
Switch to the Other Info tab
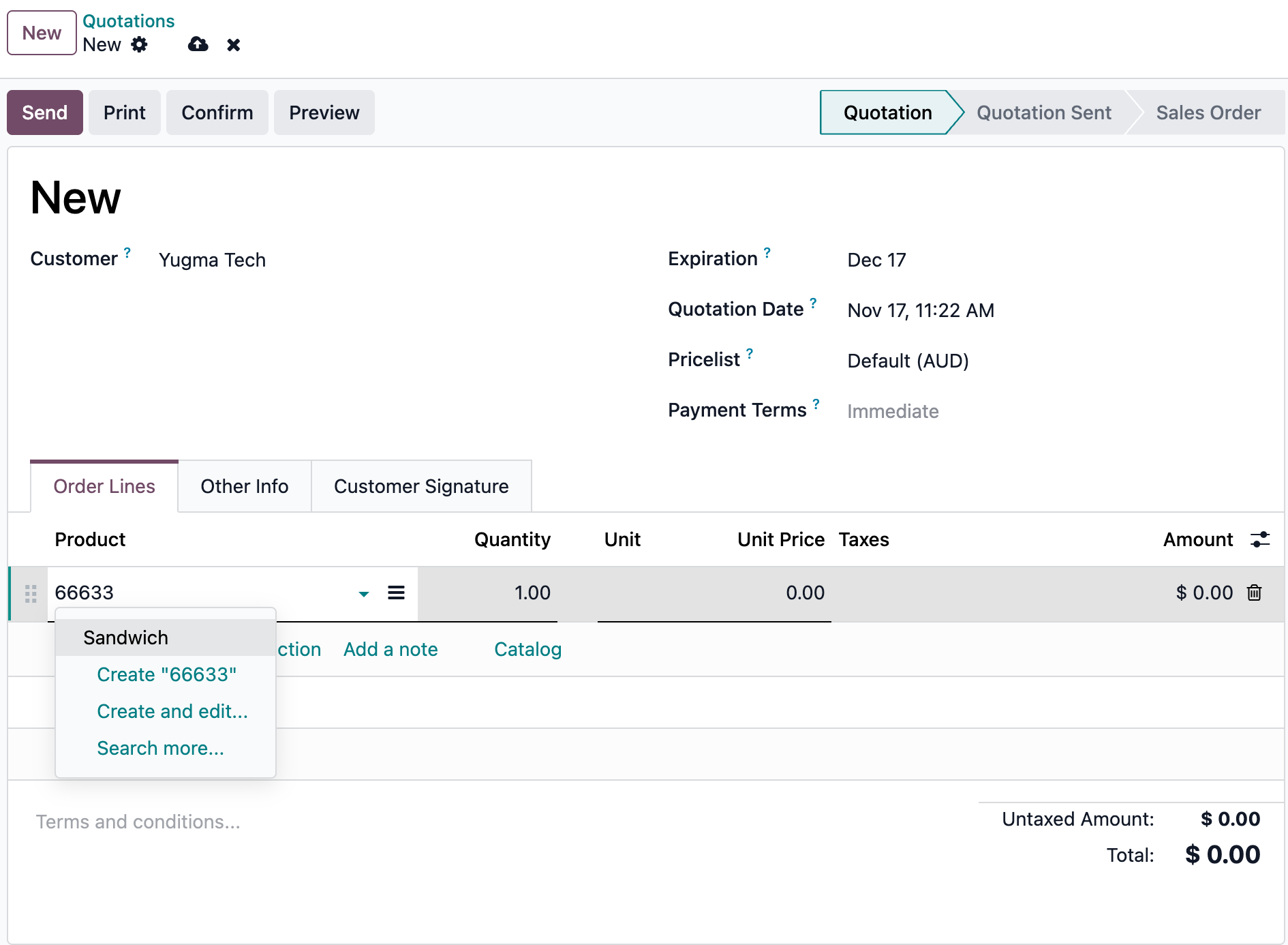pos(243,486)
